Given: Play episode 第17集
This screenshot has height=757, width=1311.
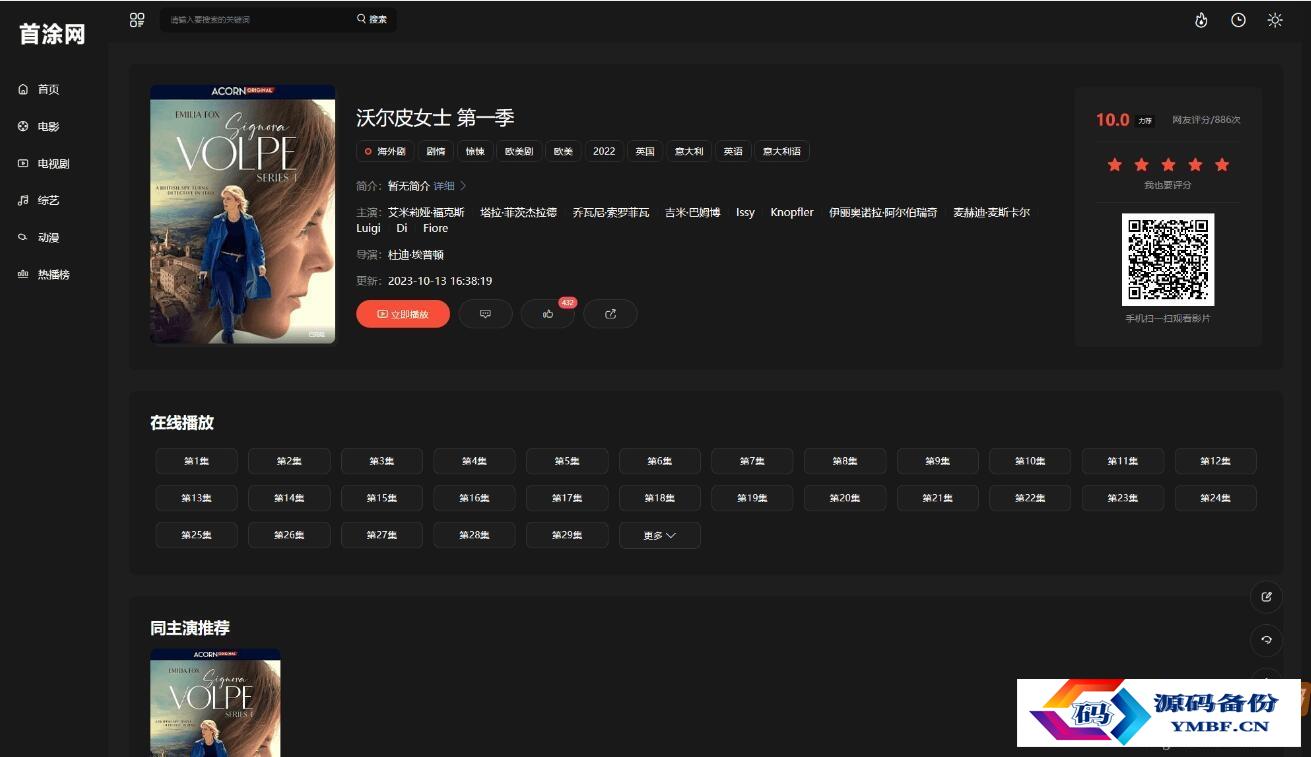Looking at the screenshot, I should coord(567,498).
